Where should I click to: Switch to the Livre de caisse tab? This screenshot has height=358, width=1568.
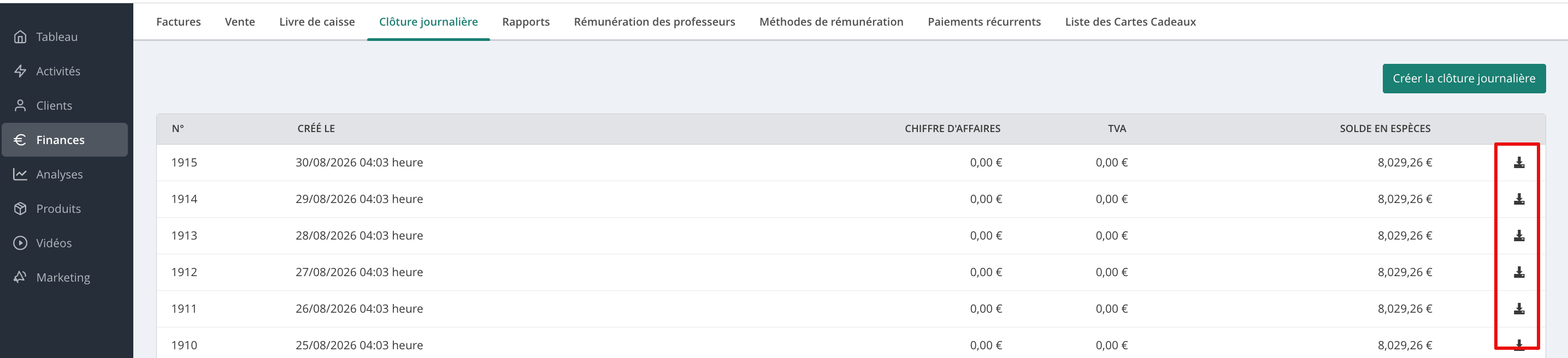click(316, 22)
